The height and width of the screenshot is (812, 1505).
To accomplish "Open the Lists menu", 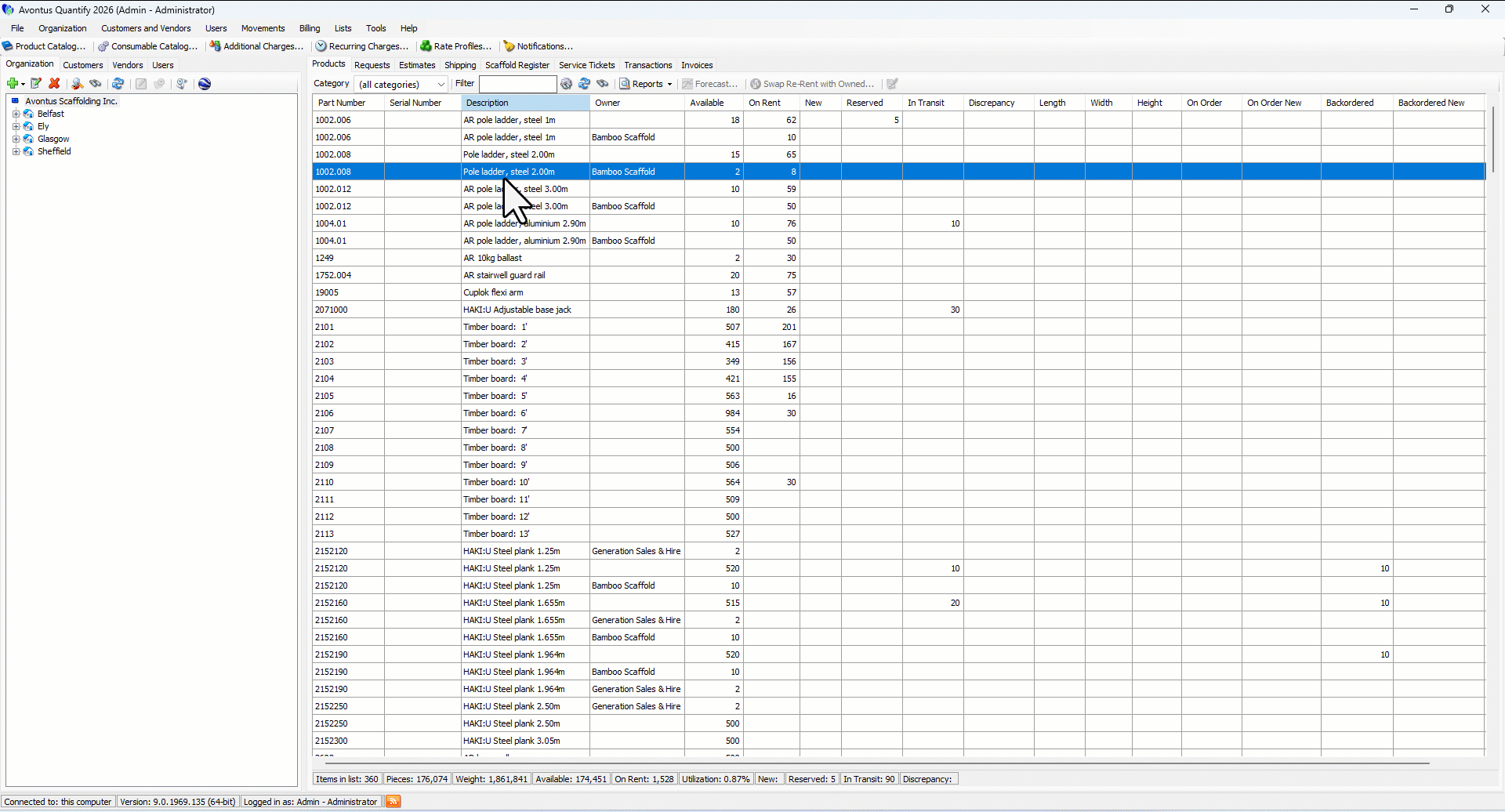I will (343, 28).
